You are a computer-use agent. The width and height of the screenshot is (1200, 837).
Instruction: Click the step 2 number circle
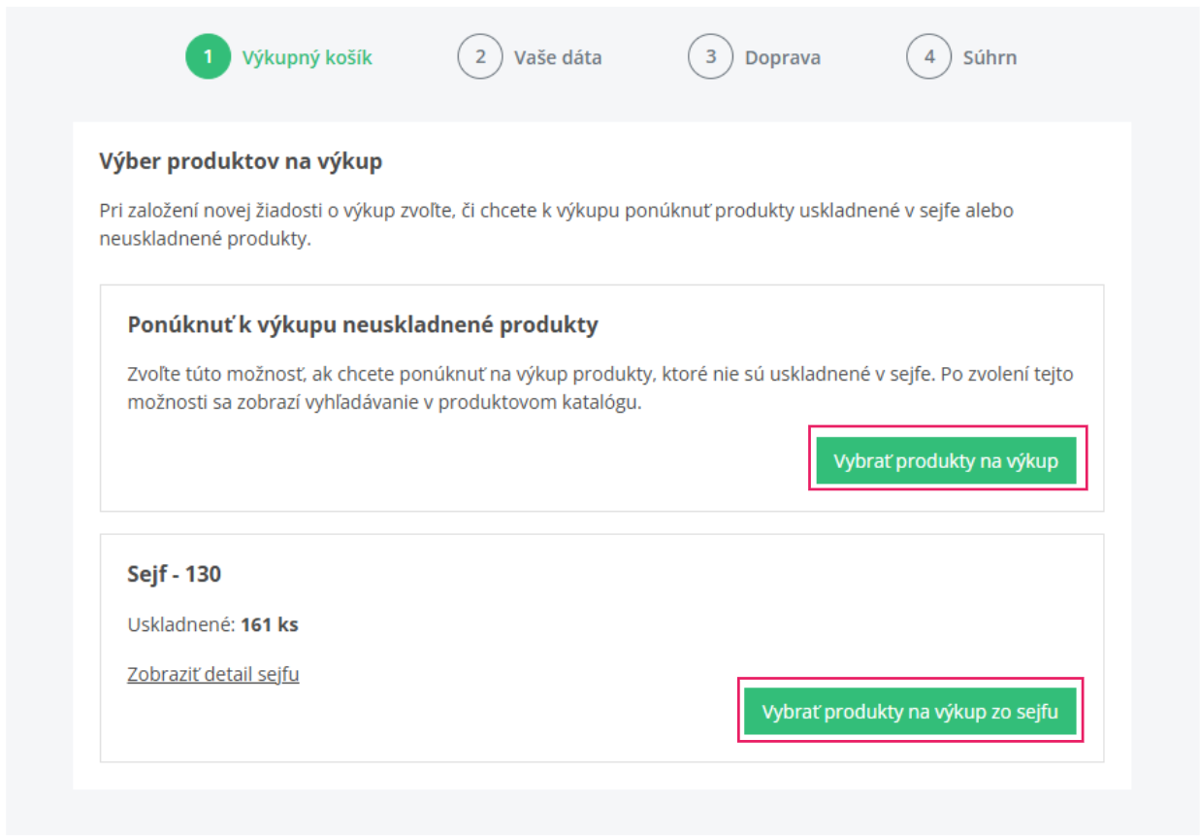[x=480, y=57]
